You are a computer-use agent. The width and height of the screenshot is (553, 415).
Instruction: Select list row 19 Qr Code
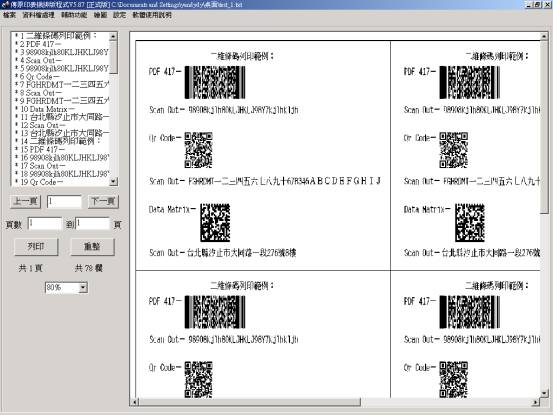(x=61, y=182)
